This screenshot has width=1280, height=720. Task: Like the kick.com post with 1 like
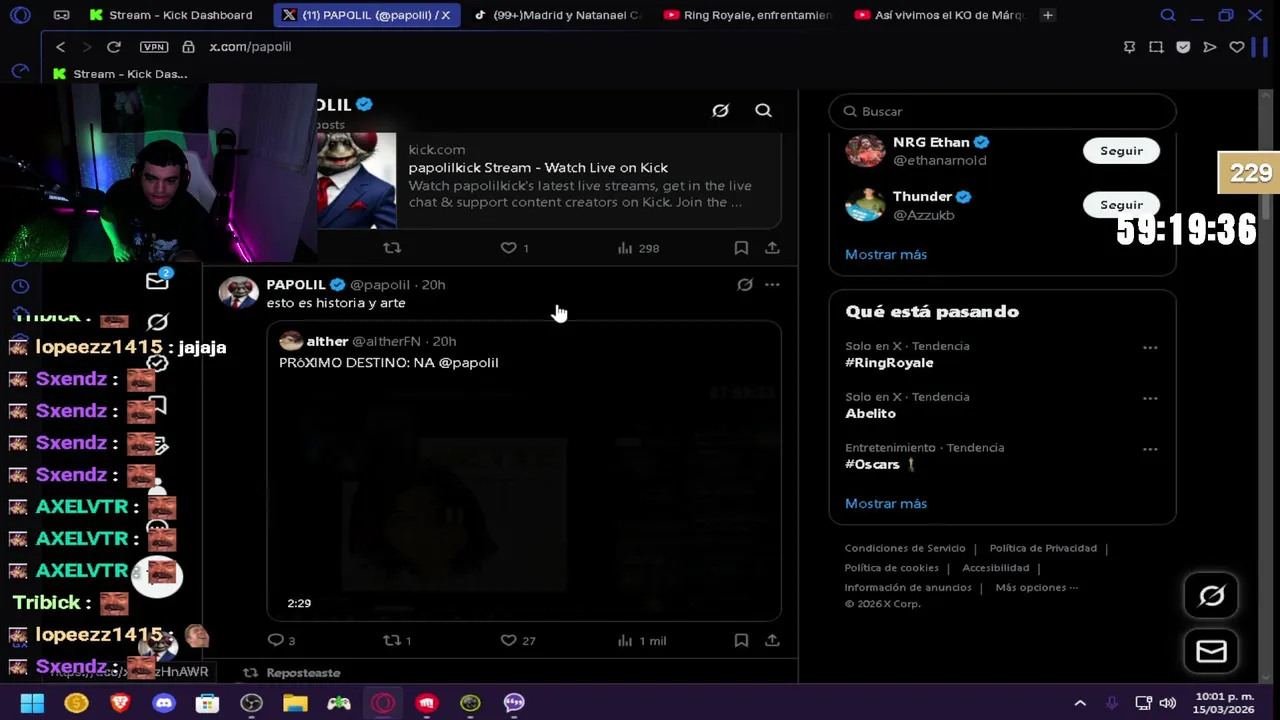coord(514,247)
